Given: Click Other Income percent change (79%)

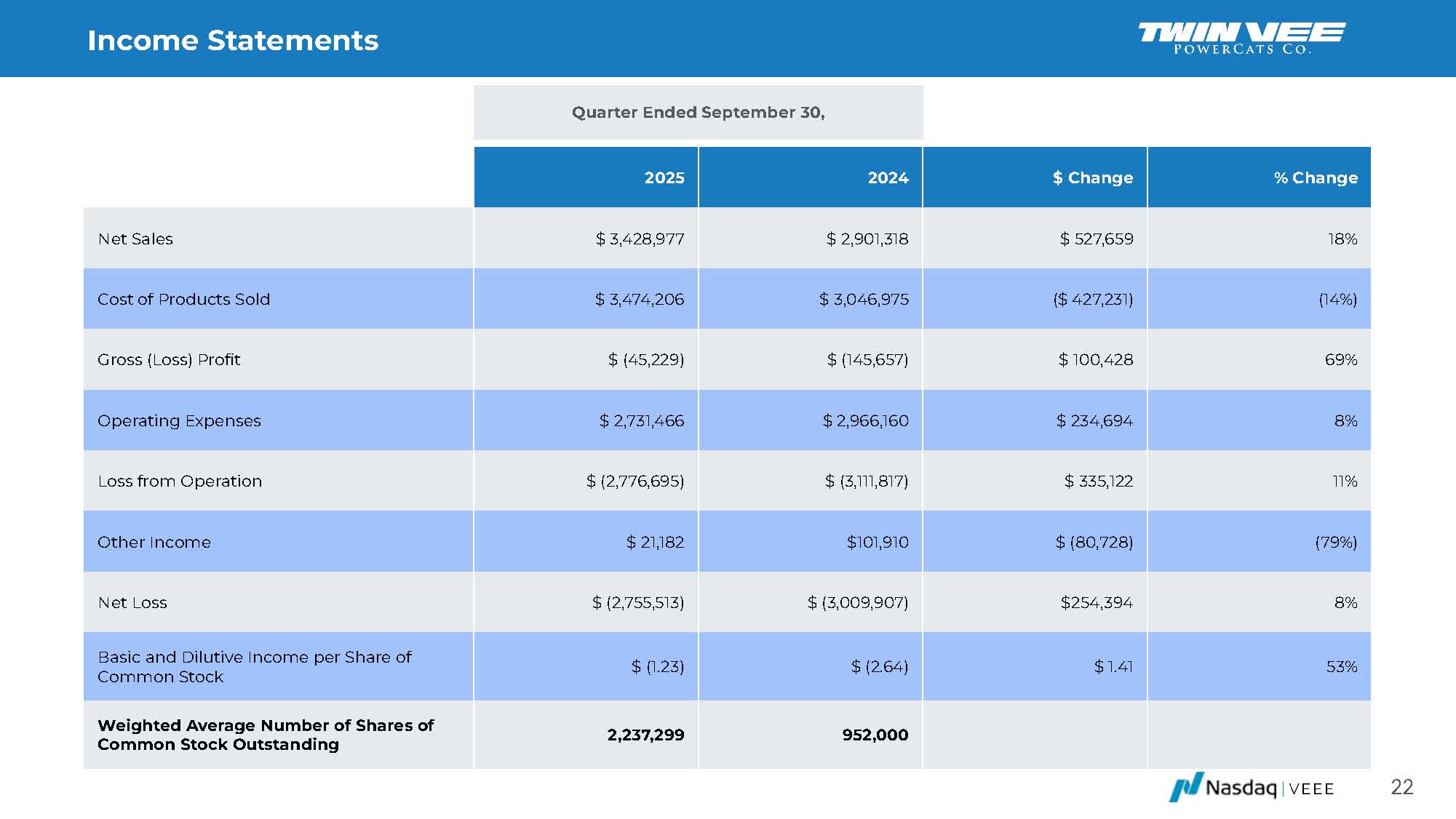Looking at the screenshot, I should tap(1335, 543).
